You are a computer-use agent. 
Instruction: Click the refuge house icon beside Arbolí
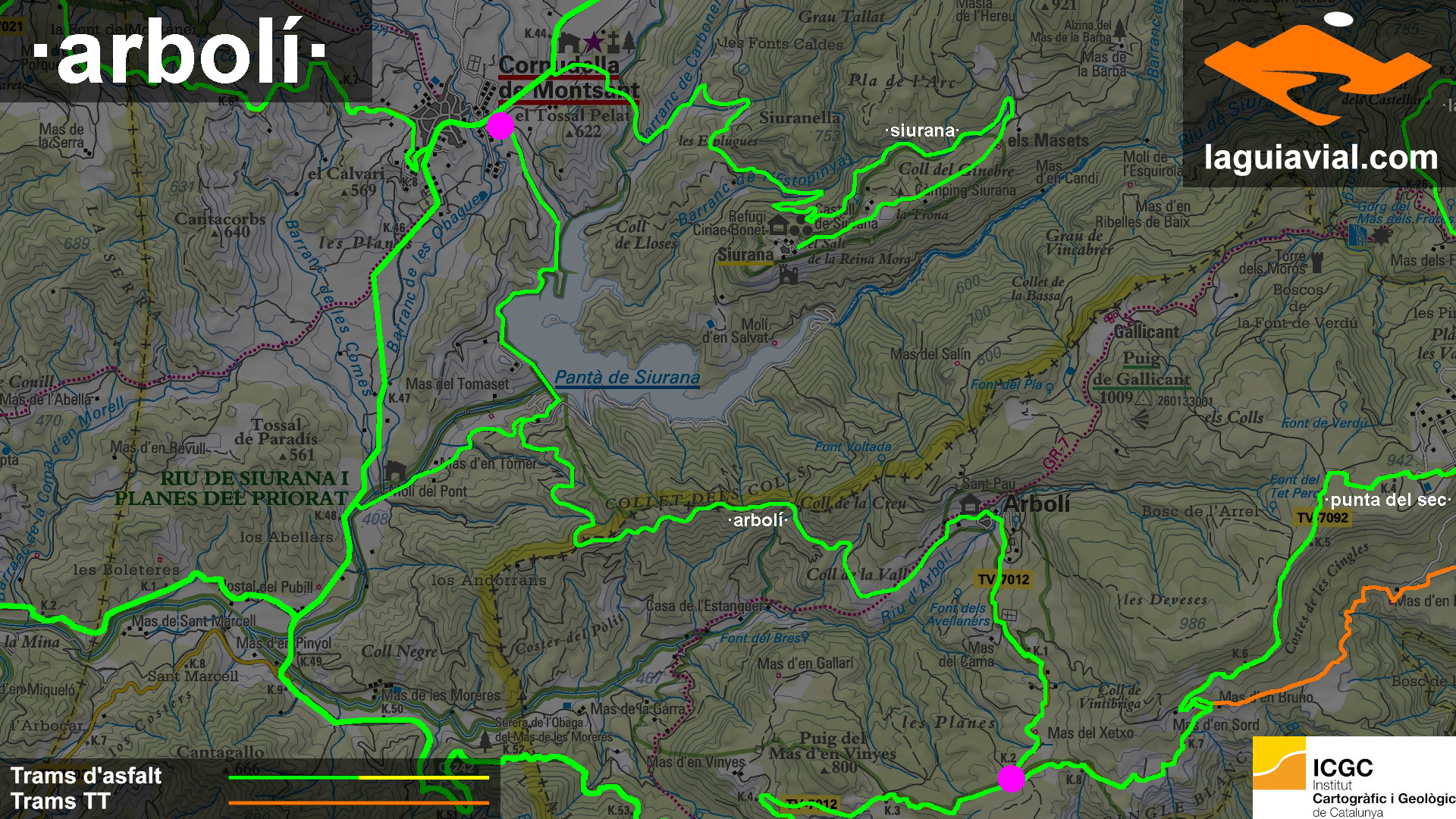click(969, 503)
